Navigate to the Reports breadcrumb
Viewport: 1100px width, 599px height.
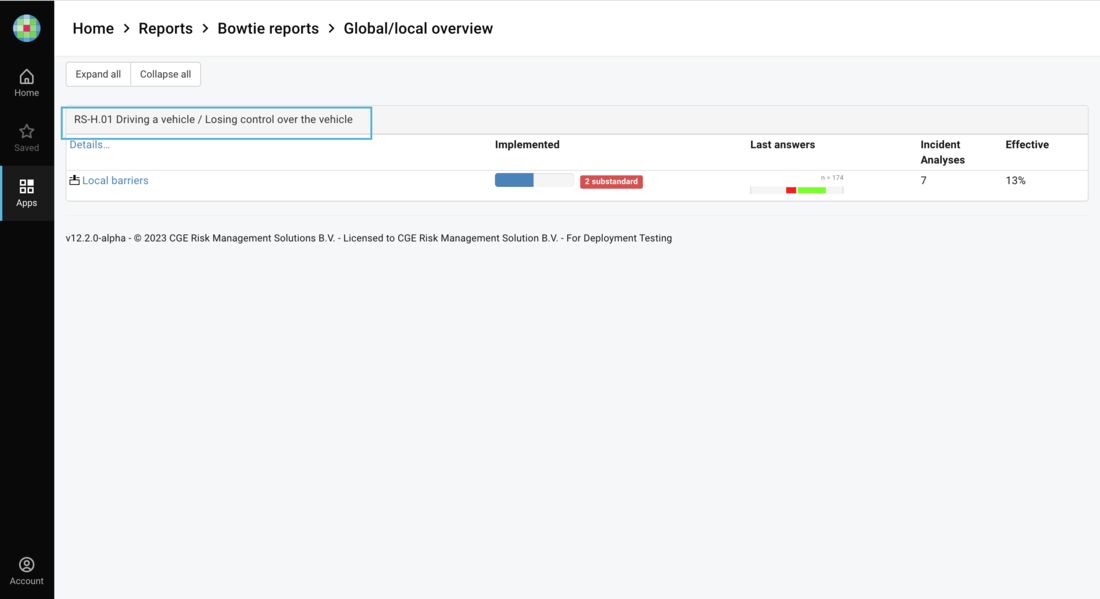165,28
